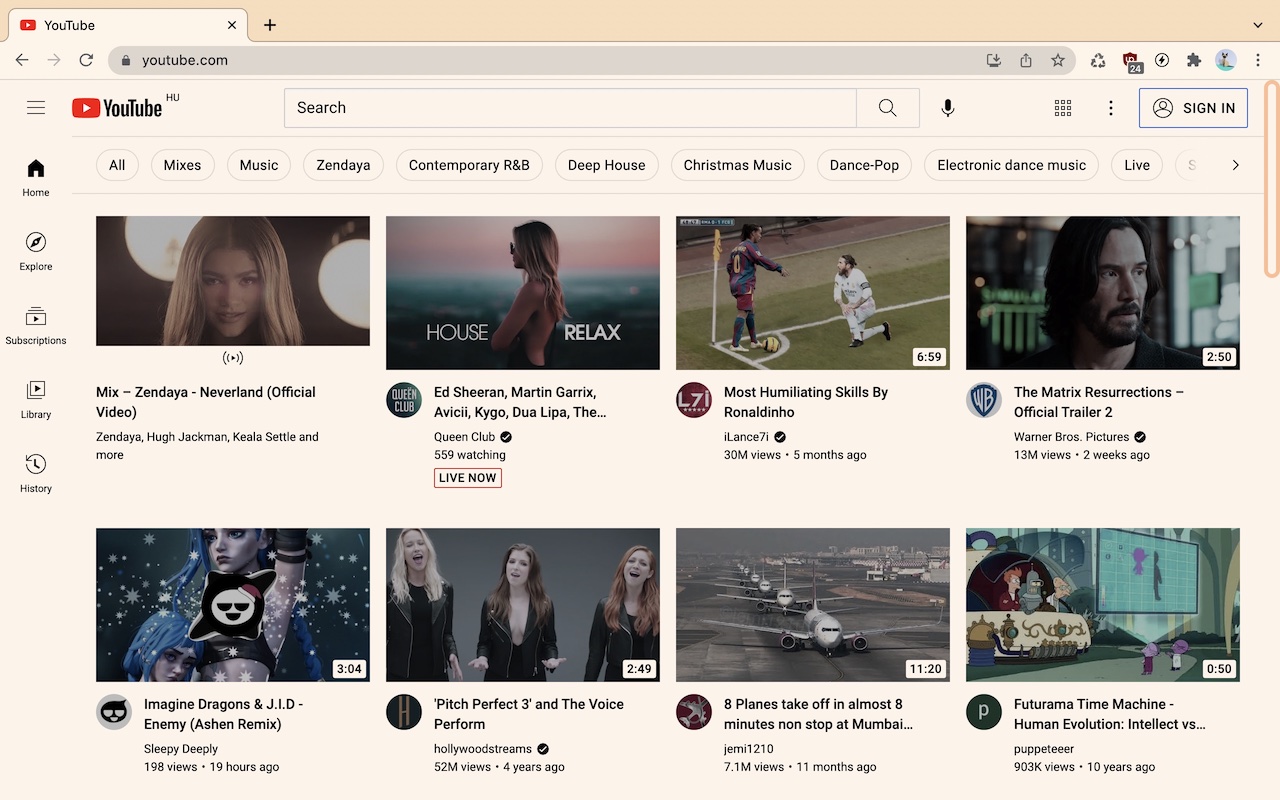
Task: Select the Deep House chip
Action: [x=607, y=165]
